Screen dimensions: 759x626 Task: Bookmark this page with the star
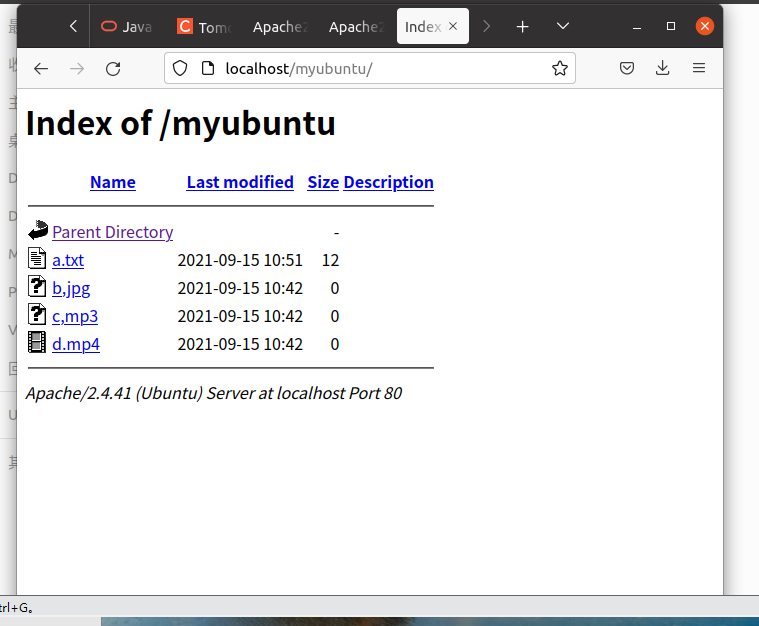coord(560,68)
